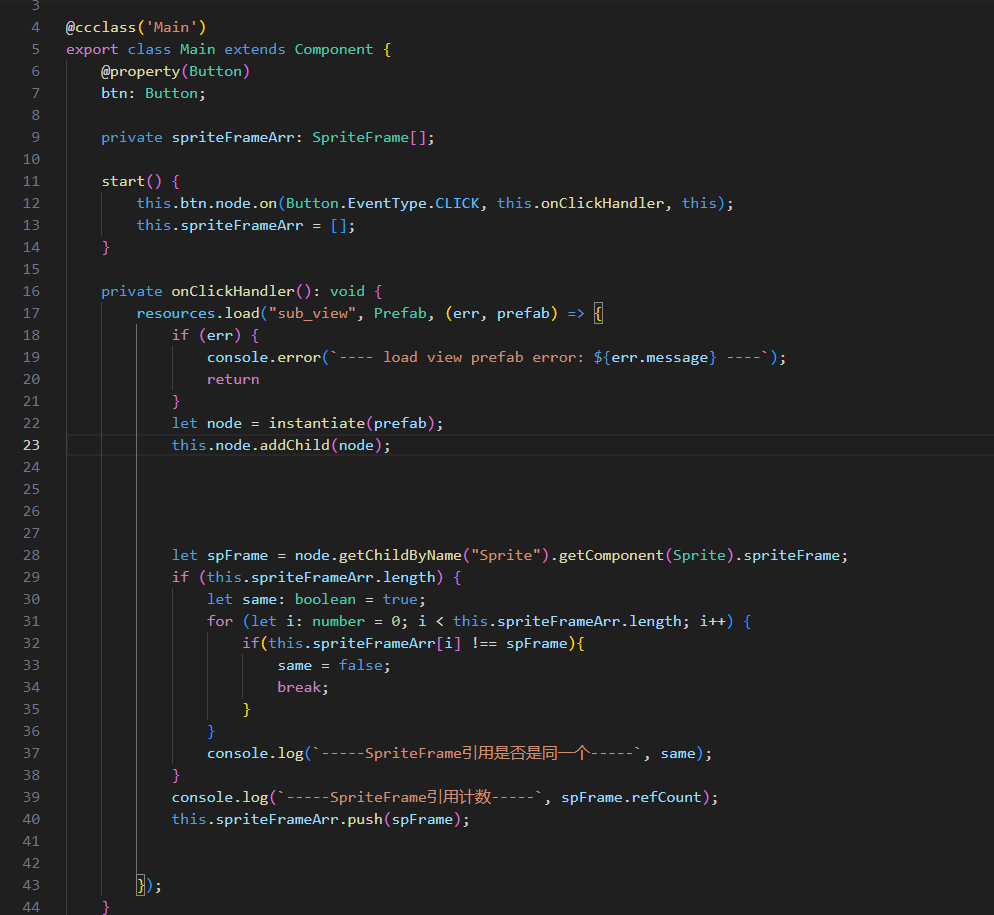Click highlighted opening brace on line 17
The width and height of the screenshot is (994, 915).
(598, 313)
